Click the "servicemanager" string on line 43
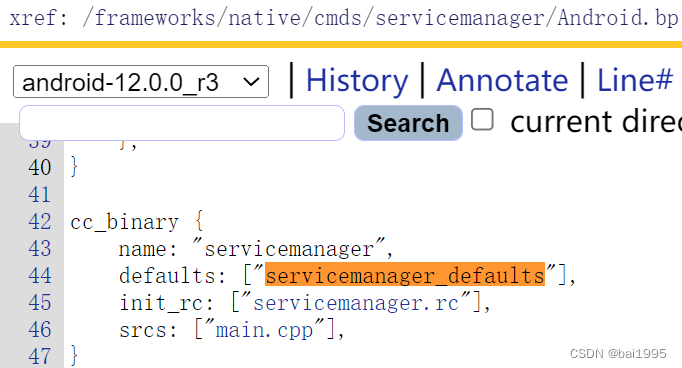This screenshot has width=682, height=368. tap(289, 248)
